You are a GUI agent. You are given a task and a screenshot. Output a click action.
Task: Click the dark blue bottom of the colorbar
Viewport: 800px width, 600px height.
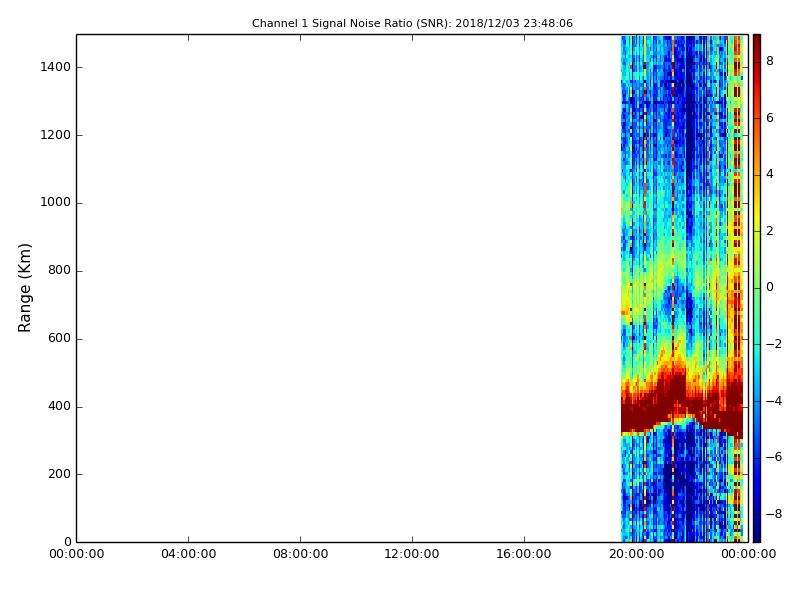coord(757,535)
